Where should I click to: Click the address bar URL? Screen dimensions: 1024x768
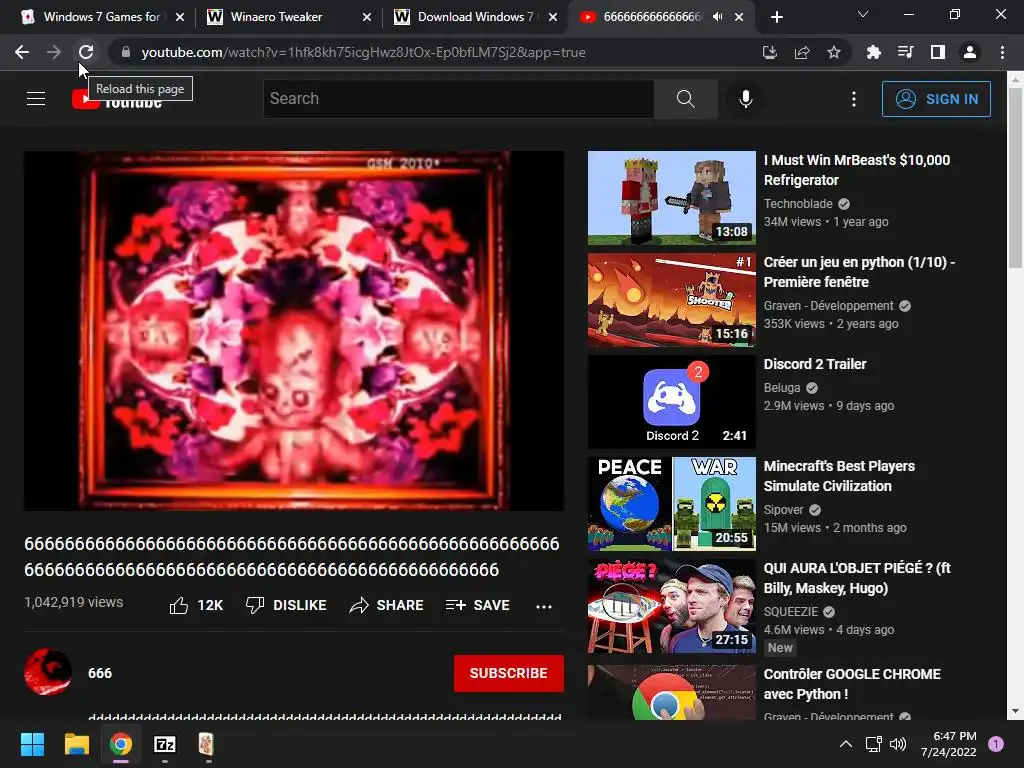click(363, 52)
